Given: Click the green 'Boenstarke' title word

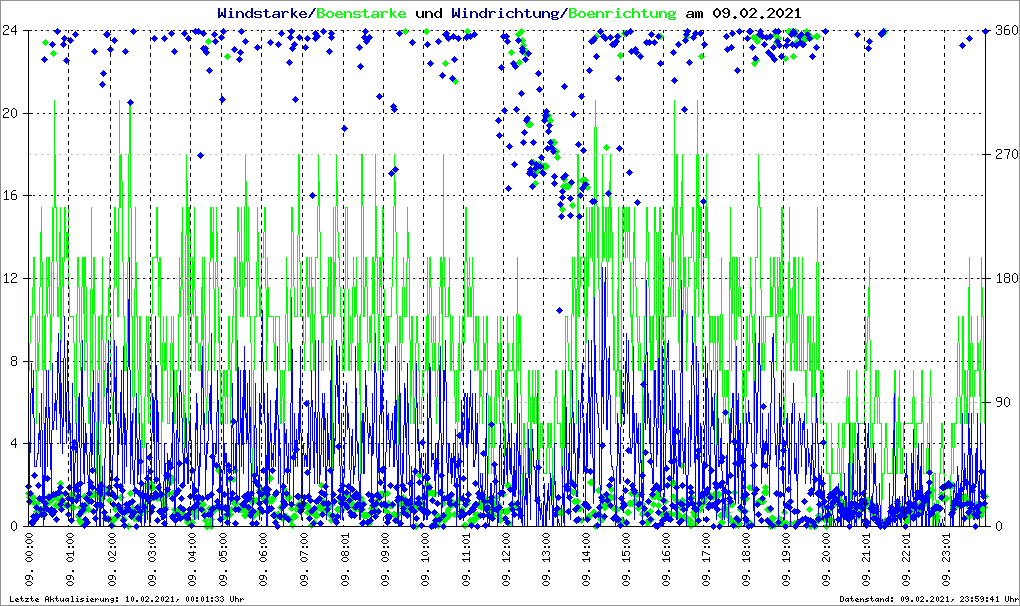Looking at the screenshot, I should click(x=361, y=13).
